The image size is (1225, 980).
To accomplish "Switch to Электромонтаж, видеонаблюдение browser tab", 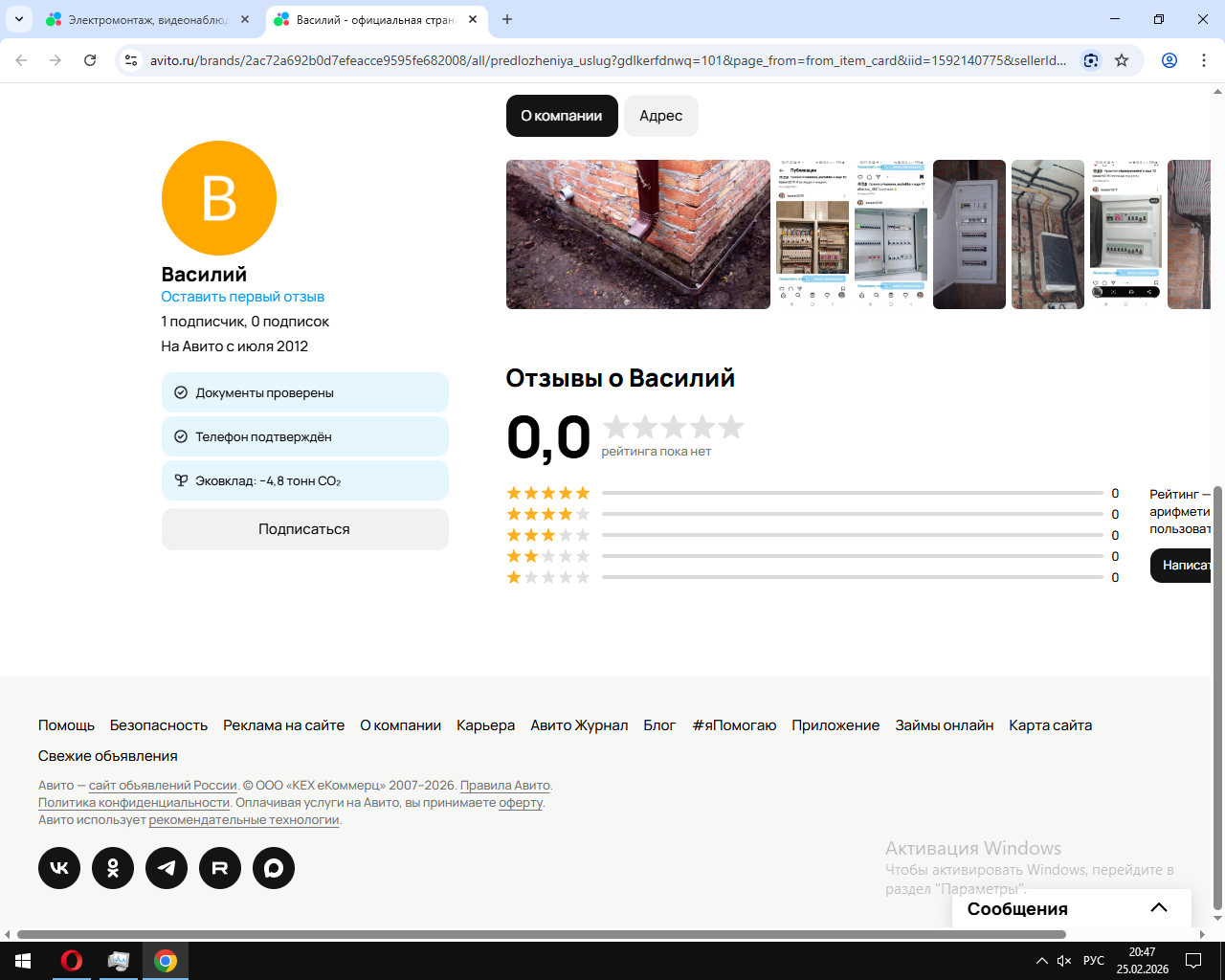I will [x=149, y=19].
